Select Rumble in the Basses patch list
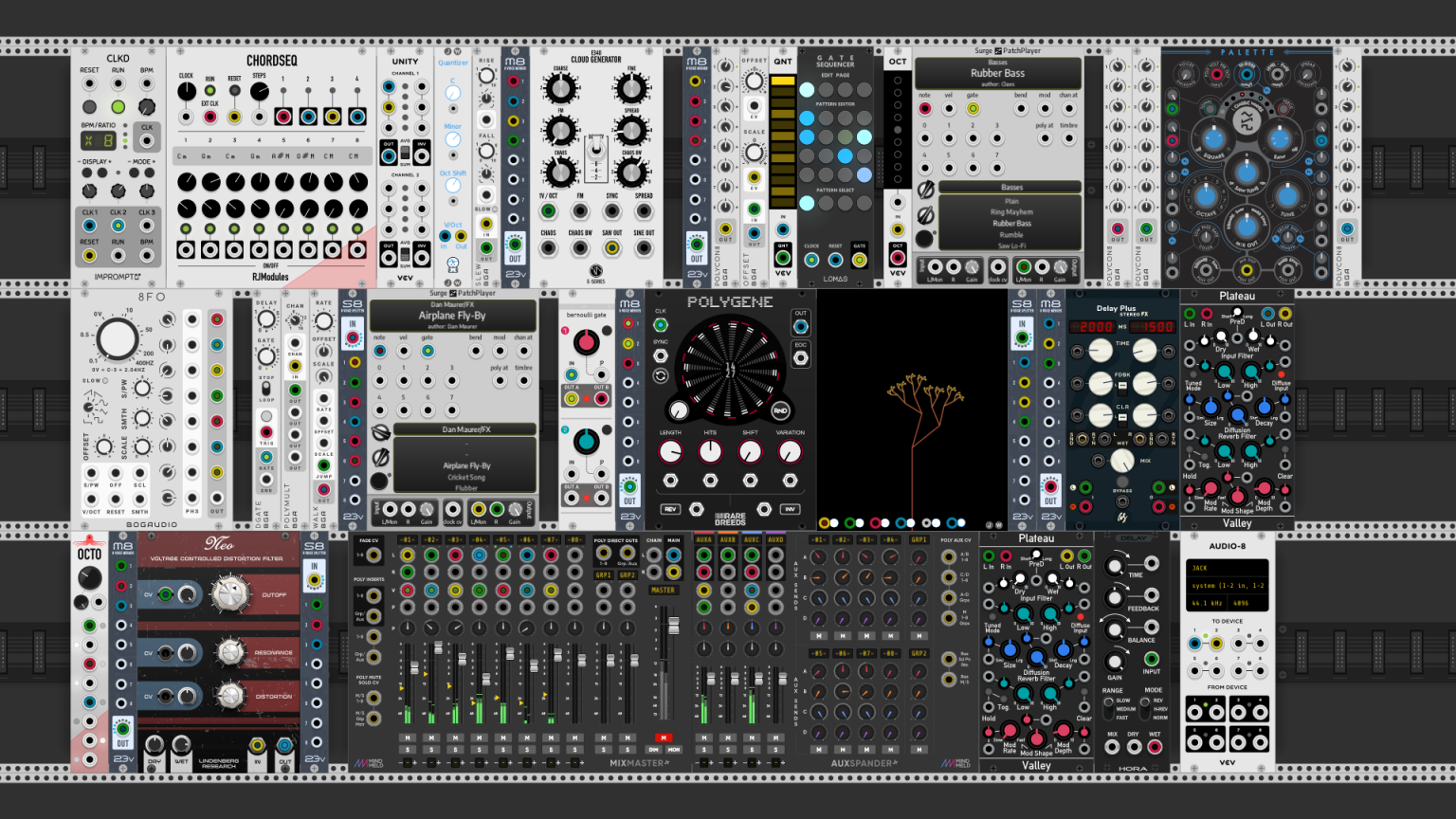This screenshot has height=819, width=1456. 1011,235
